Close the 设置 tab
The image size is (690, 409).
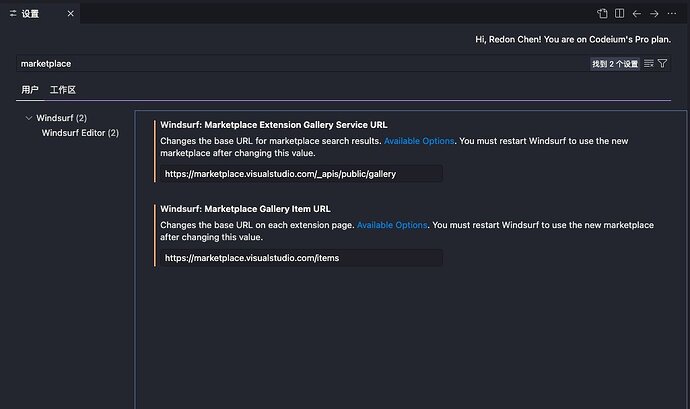[70, 14]
